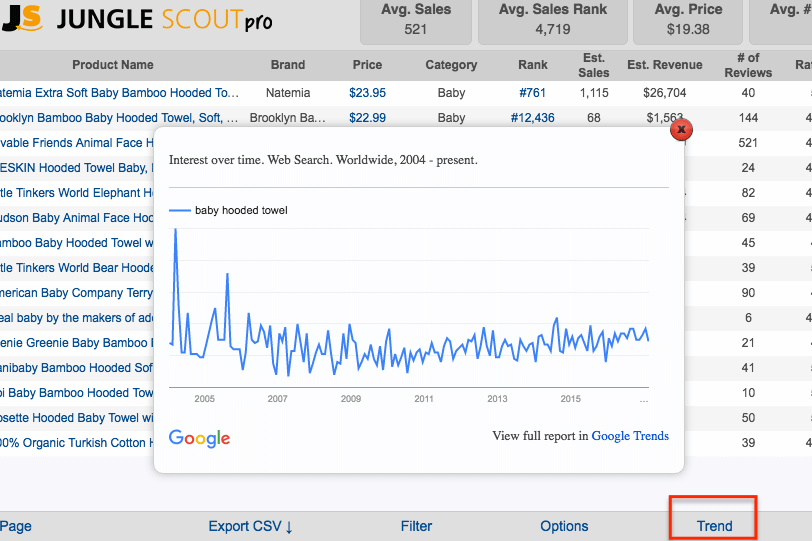Click the Google logo in popup
812x541 pixels.
pos(199,438)
